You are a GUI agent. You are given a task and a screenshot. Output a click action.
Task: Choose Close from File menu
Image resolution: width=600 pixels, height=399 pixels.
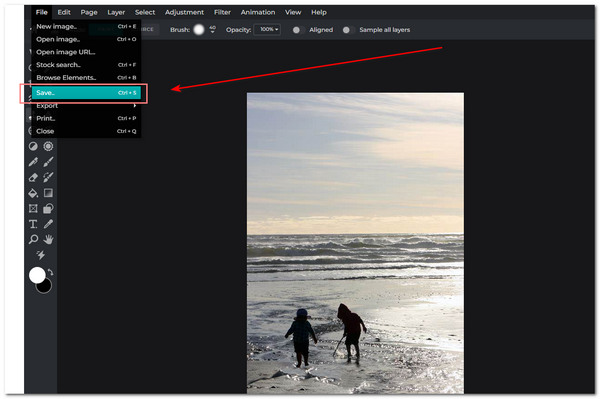click(86, 131)
